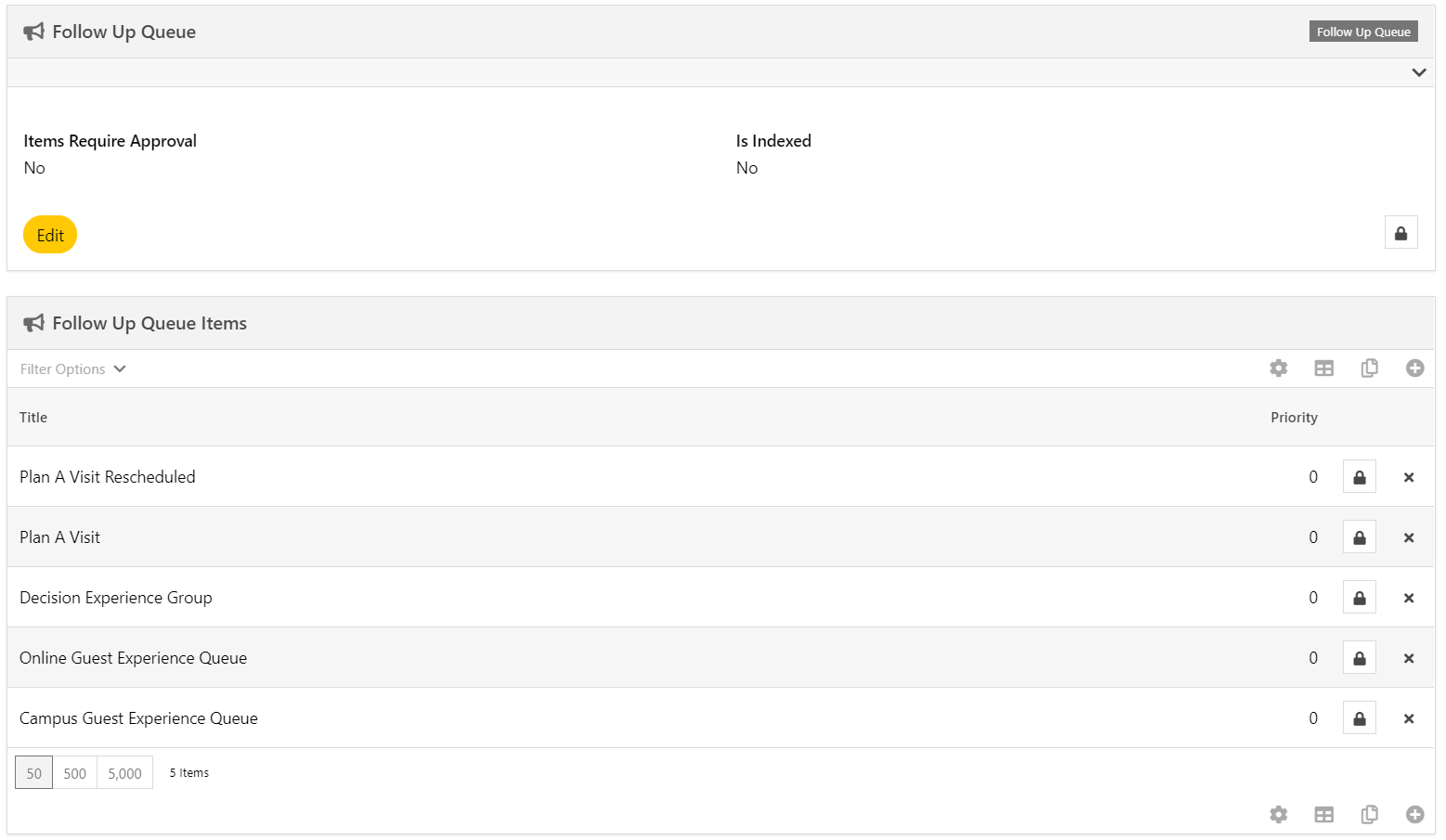Click the Follow Up Queue badge label
The width and height of the screenshot is (1446, 840).
(x=1363, y=32)
